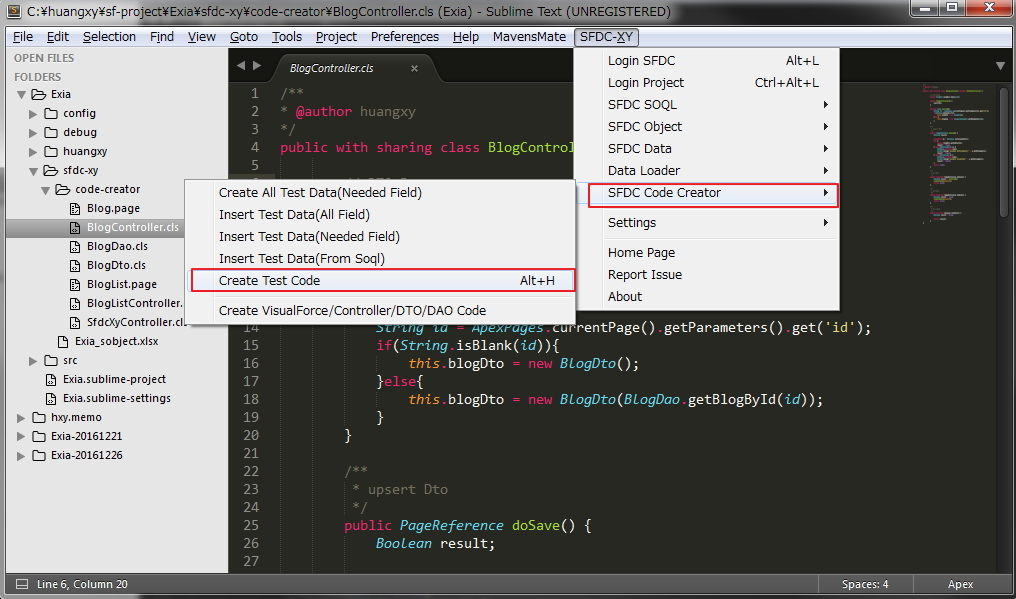Screen dimensions: 1016x599
Task: Click the Exia_sobject.xlsx file icon
Action: [x=63, y=341]
